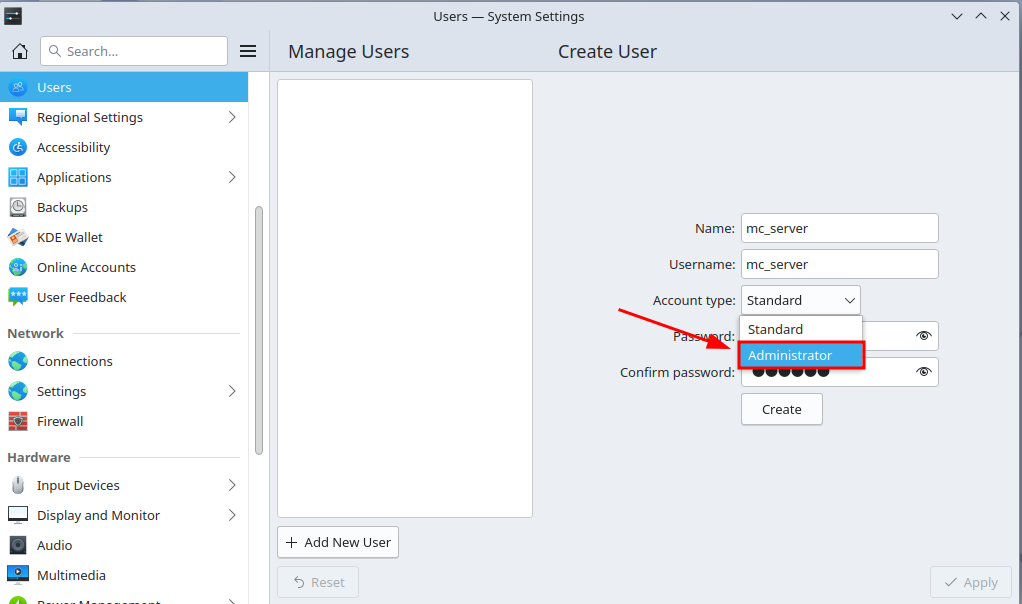Show the password with eye icon
The image size is (1022, 604).
coord(924,336)
